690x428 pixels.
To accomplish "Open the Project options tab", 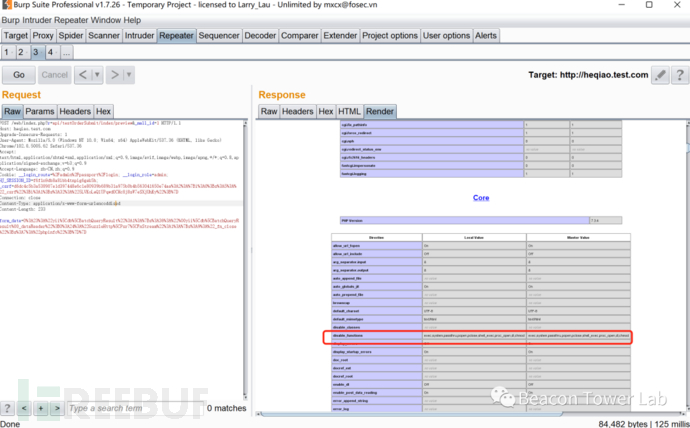I will point(390,36).
